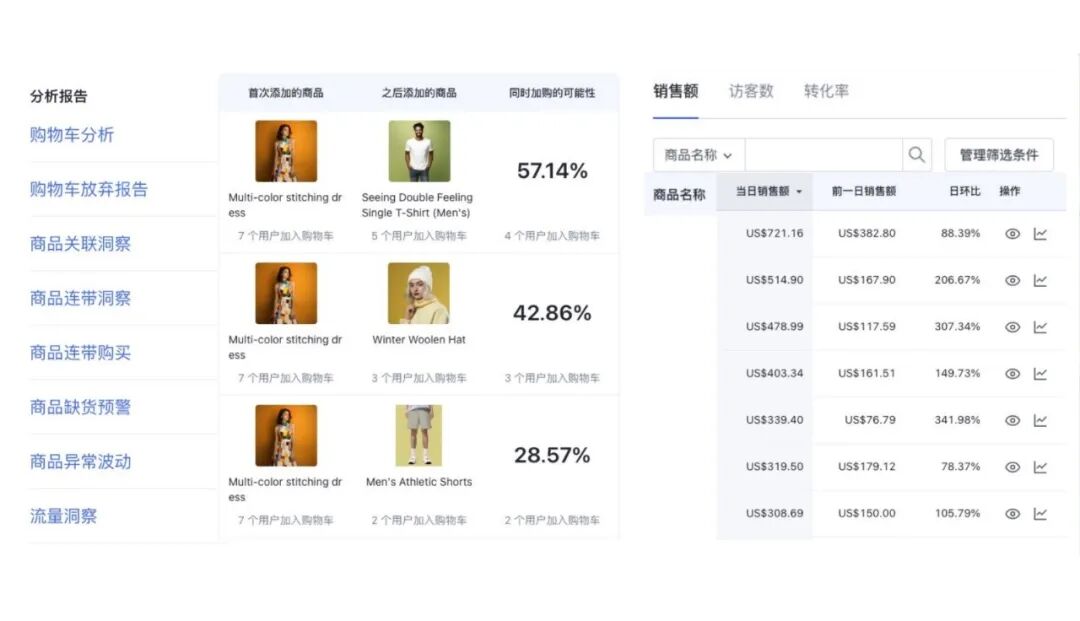Open trend chart for US$319.50 row

[1040, 467]
